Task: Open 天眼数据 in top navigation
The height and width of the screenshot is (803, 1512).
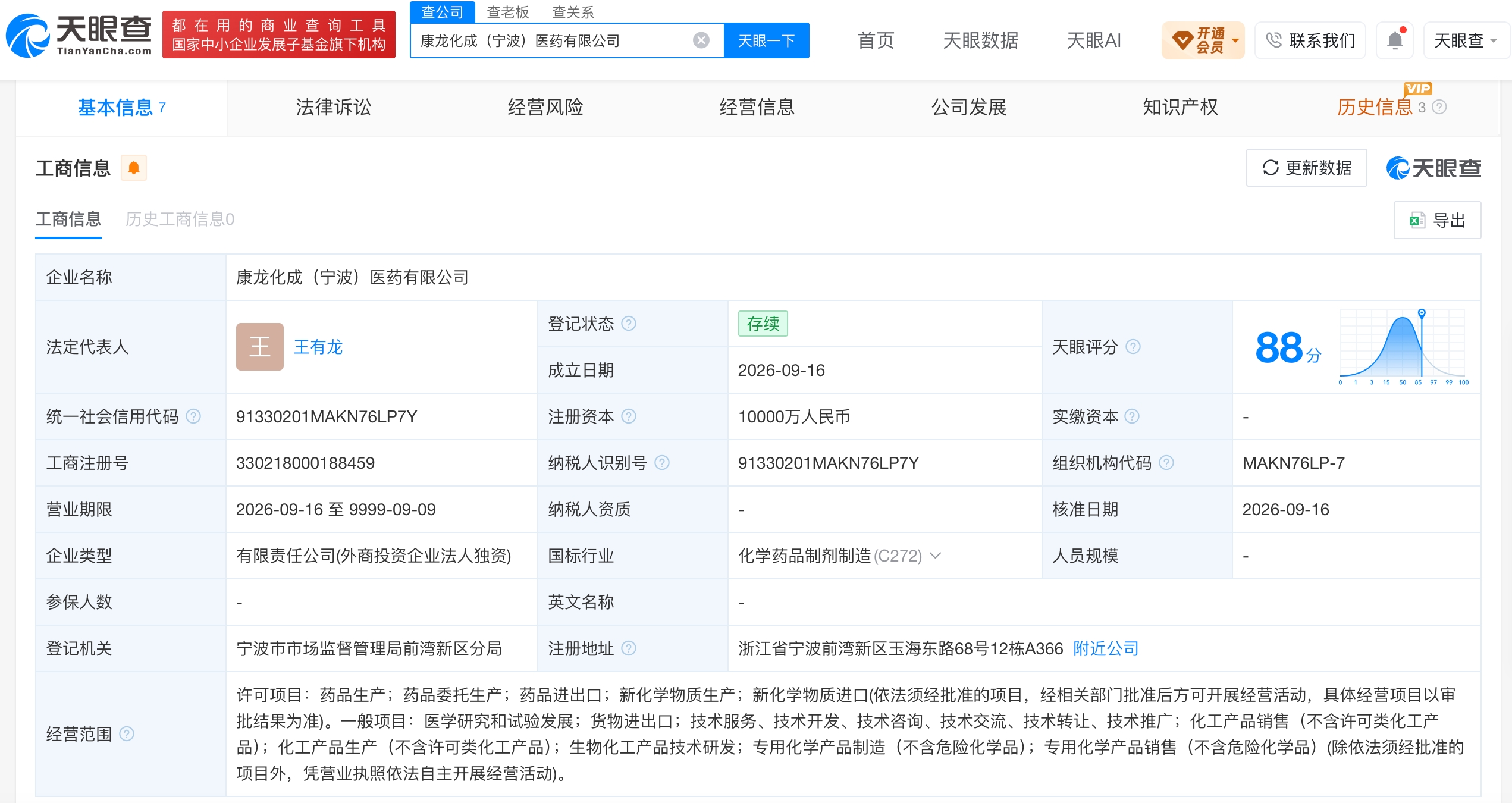Action: point(980,40)
